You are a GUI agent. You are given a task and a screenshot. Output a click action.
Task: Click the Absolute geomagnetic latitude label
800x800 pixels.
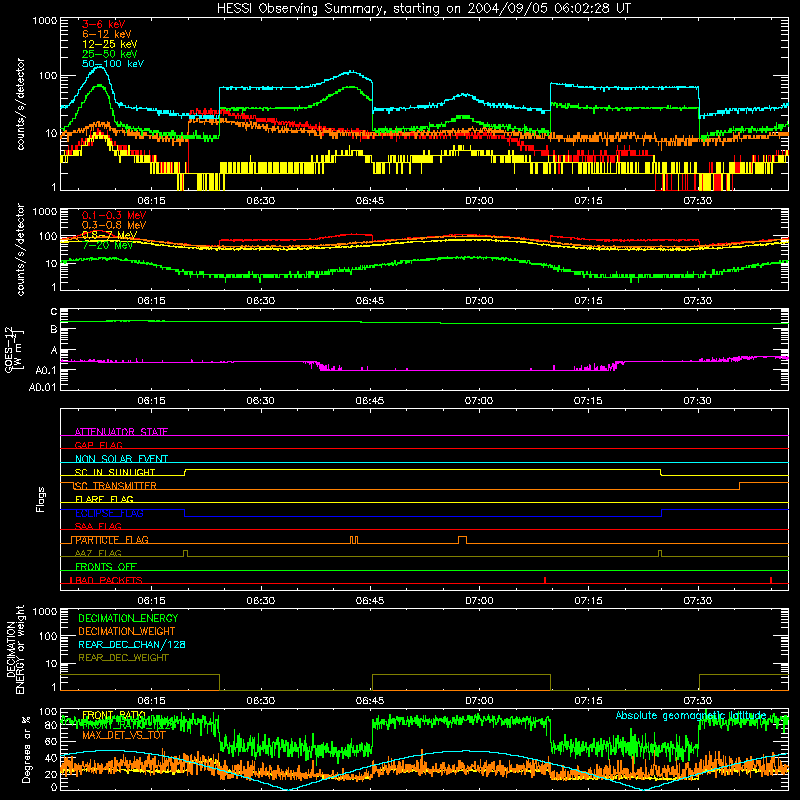[x=691, y=715]
